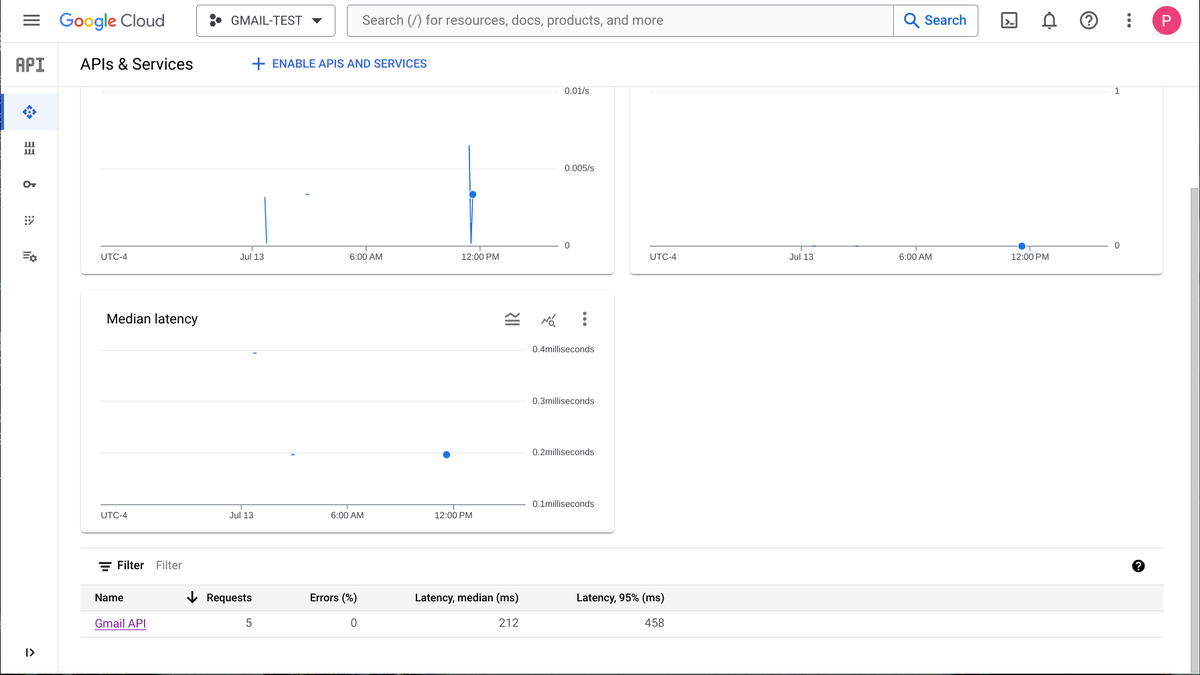
Task: Click the requests value 5
Action: click(x=249, y=623)
